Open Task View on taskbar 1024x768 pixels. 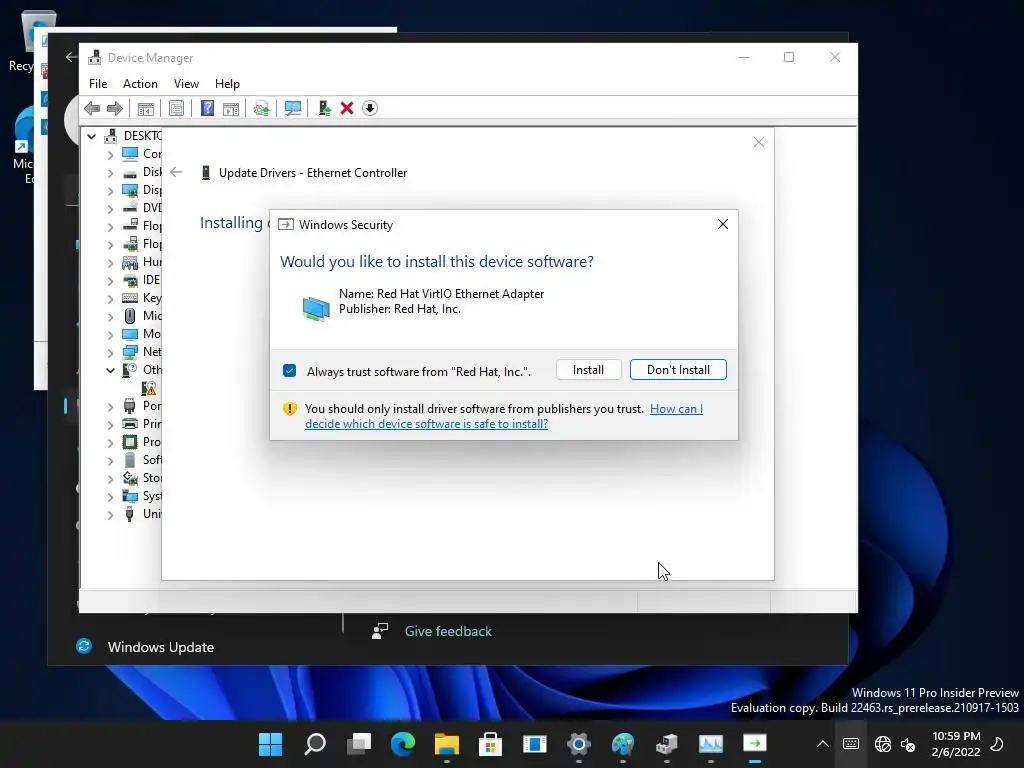point(359,744)
